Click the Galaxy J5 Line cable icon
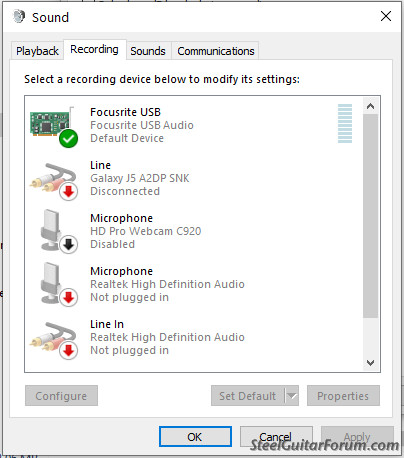404x458 pixels. click(x=53, y=178)
